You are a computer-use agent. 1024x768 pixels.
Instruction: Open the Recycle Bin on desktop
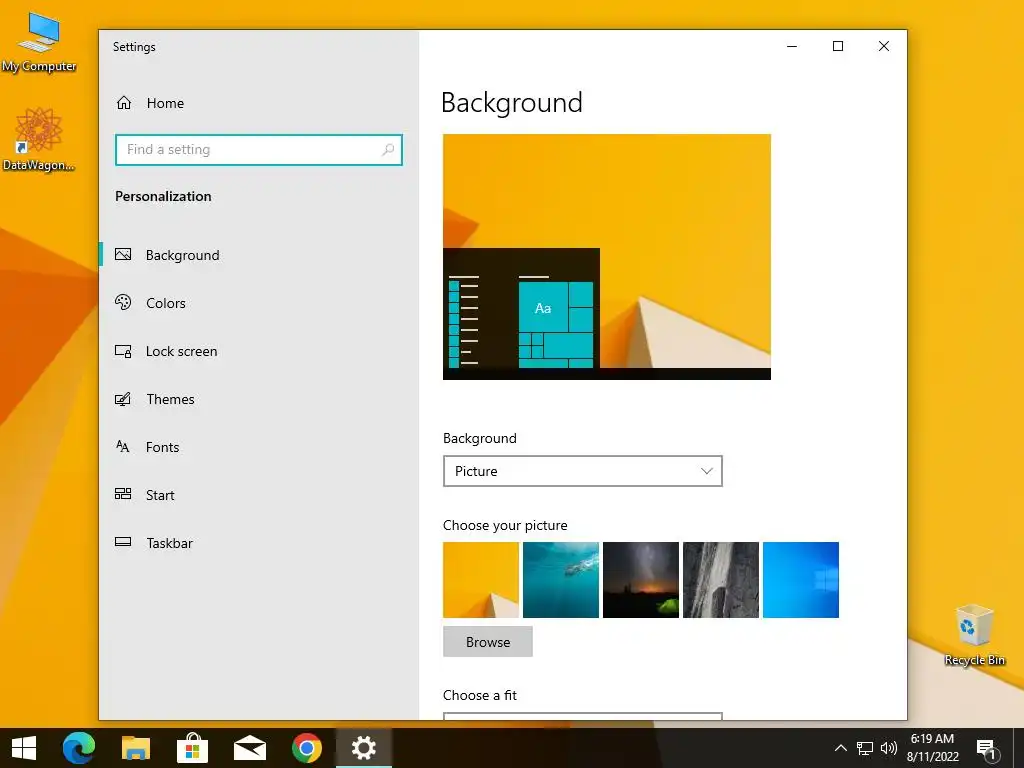point(974,635)
